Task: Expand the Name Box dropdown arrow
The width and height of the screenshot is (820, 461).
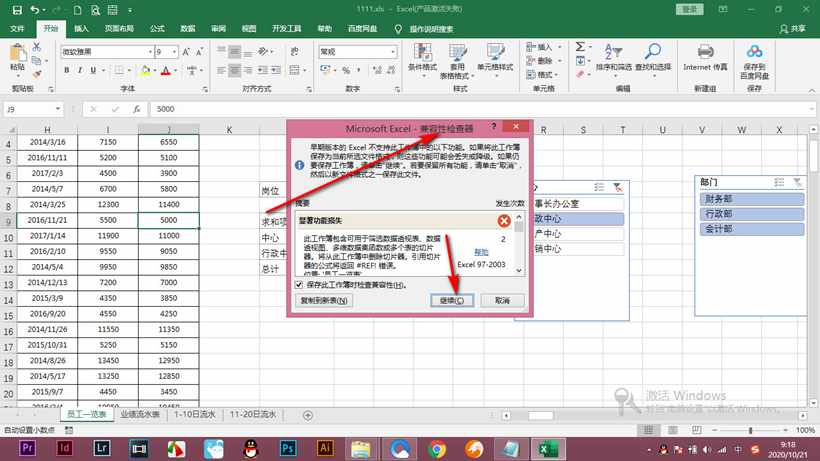Action: [58, 109]
